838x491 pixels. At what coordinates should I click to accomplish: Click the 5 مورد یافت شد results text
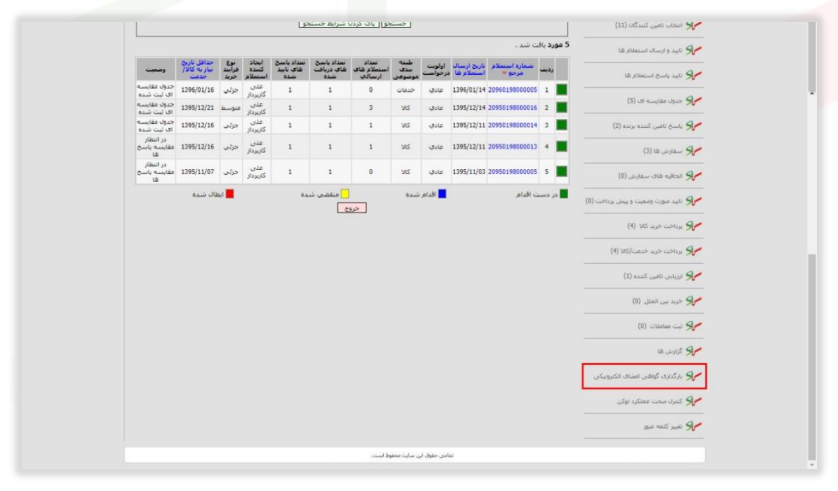tap(542, 45)
